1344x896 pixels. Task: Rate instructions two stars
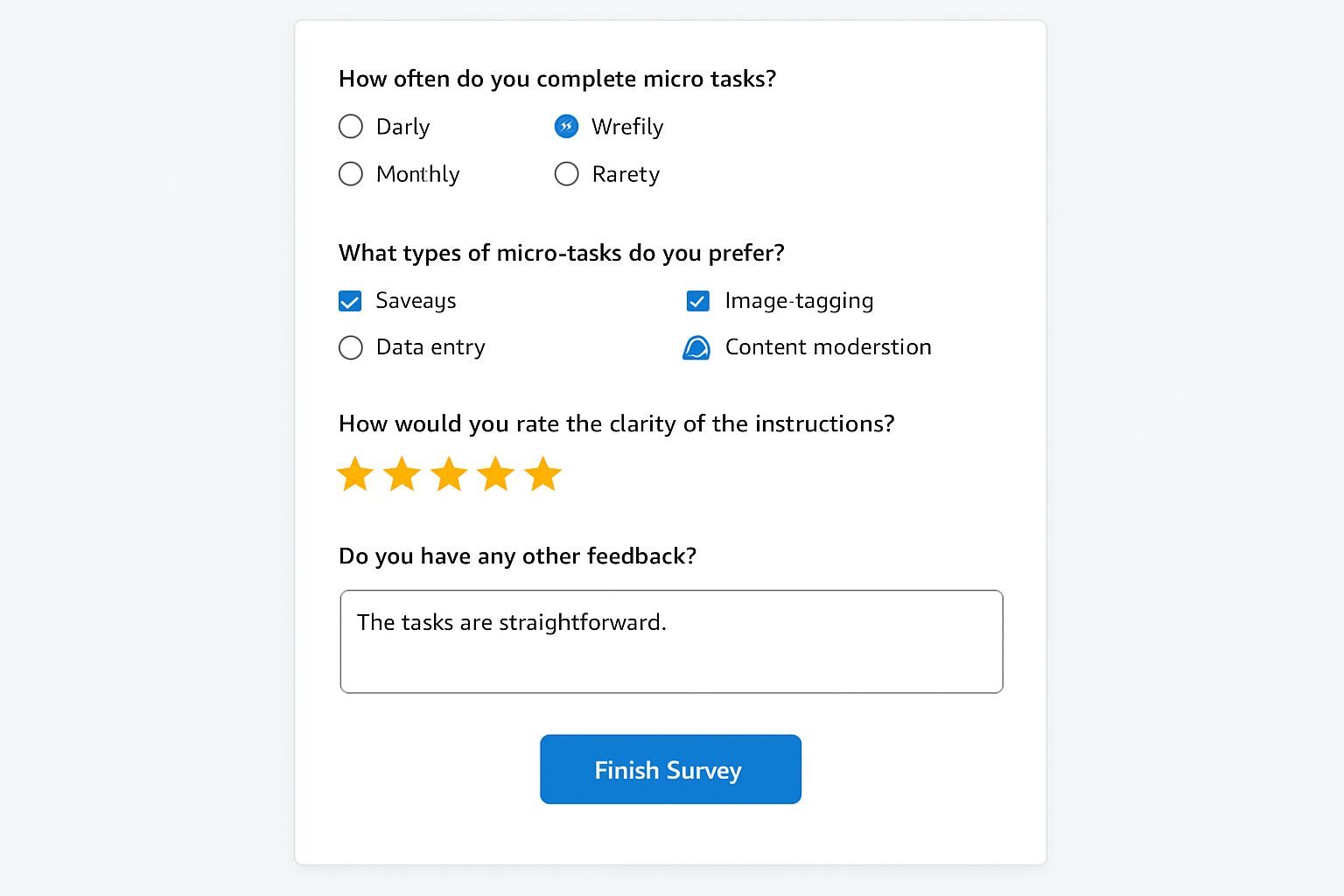[x=402, y=474]
